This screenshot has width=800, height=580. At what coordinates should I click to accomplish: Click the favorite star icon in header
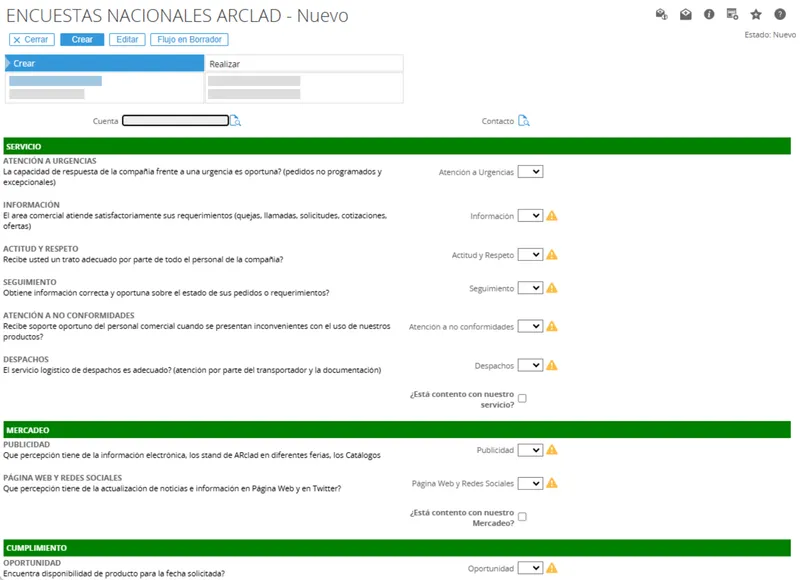point(756,14)
